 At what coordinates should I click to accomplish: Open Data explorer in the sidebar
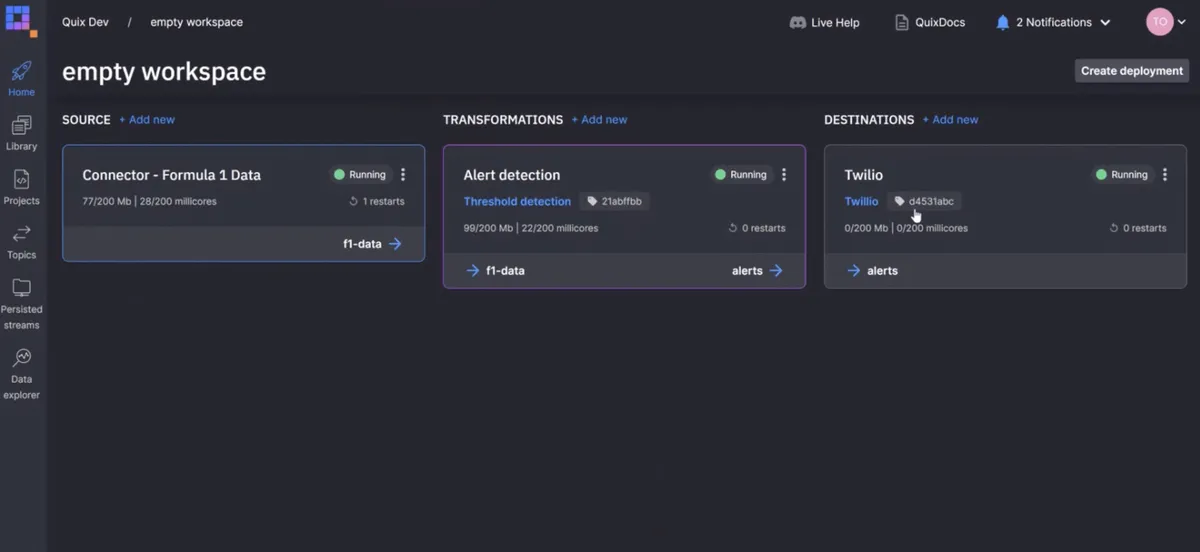(21, 374)
